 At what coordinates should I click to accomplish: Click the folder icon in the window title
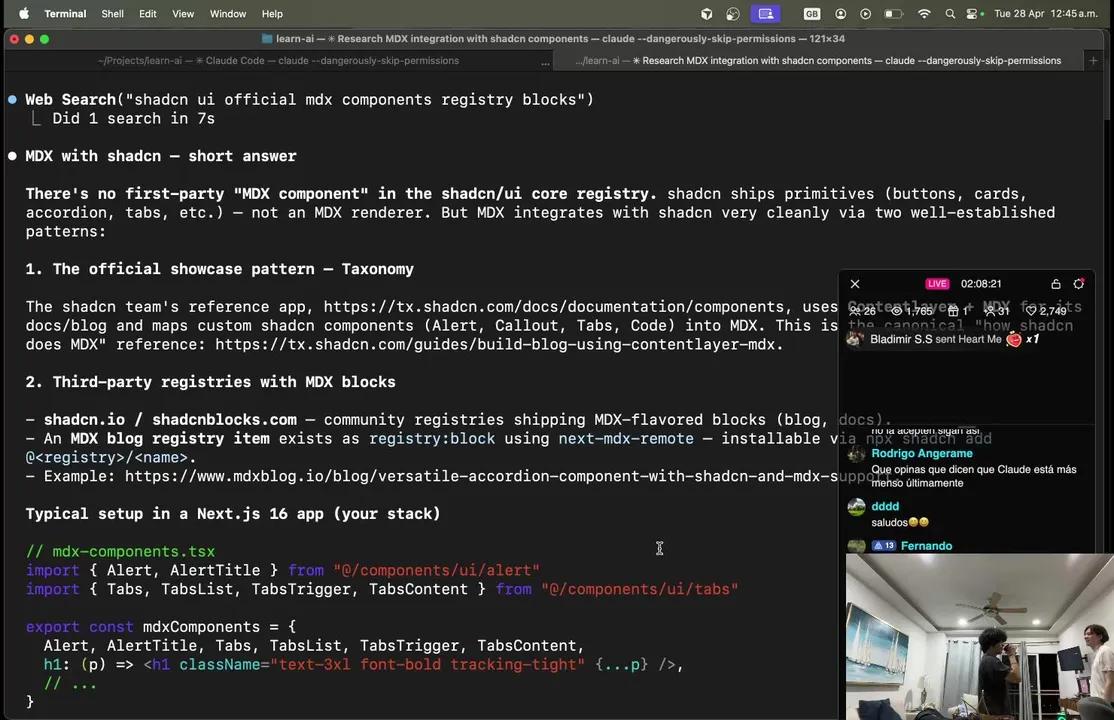(x=267, y=38)
